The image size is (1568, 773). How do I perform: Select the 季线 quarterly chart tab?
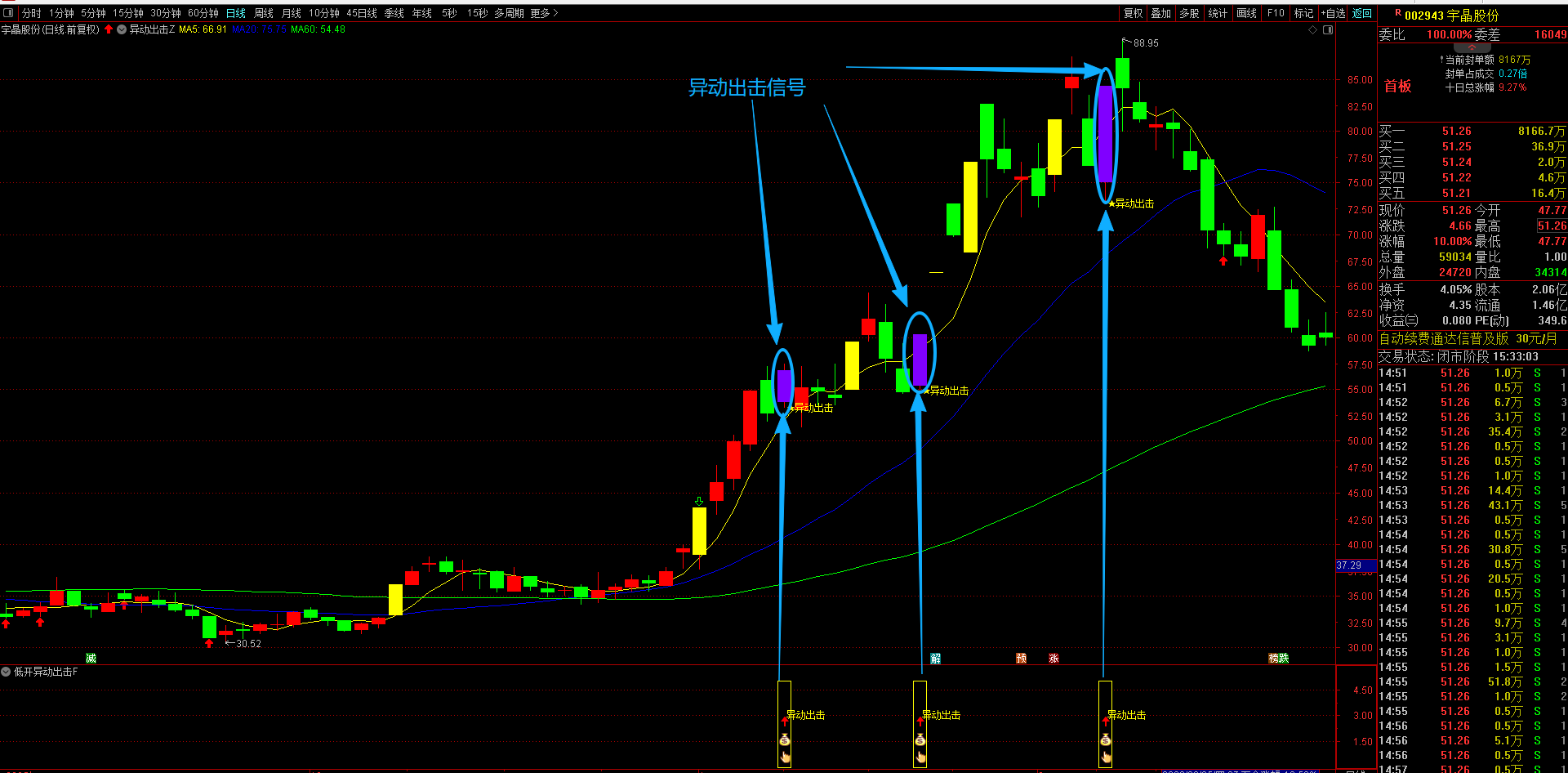pyautogui.click(x=394, y=13)
